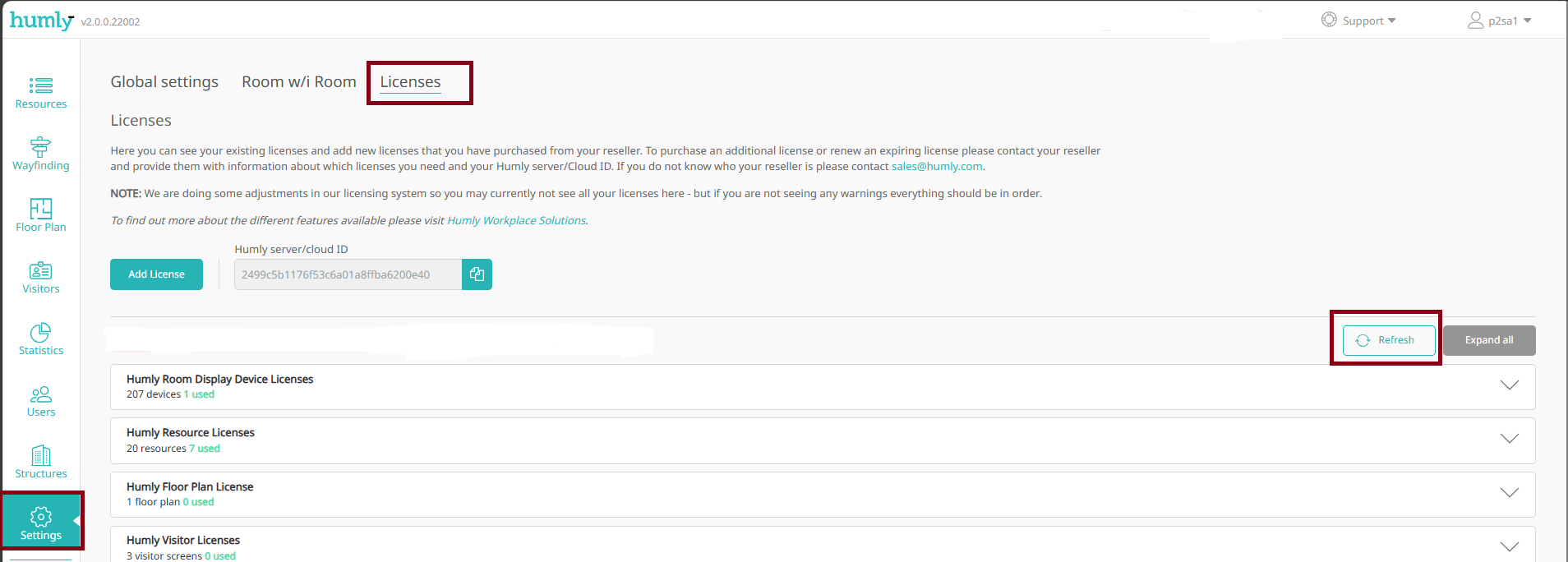Switch to the Global settings tab
Screen dimensions: 1568x562
164,82
